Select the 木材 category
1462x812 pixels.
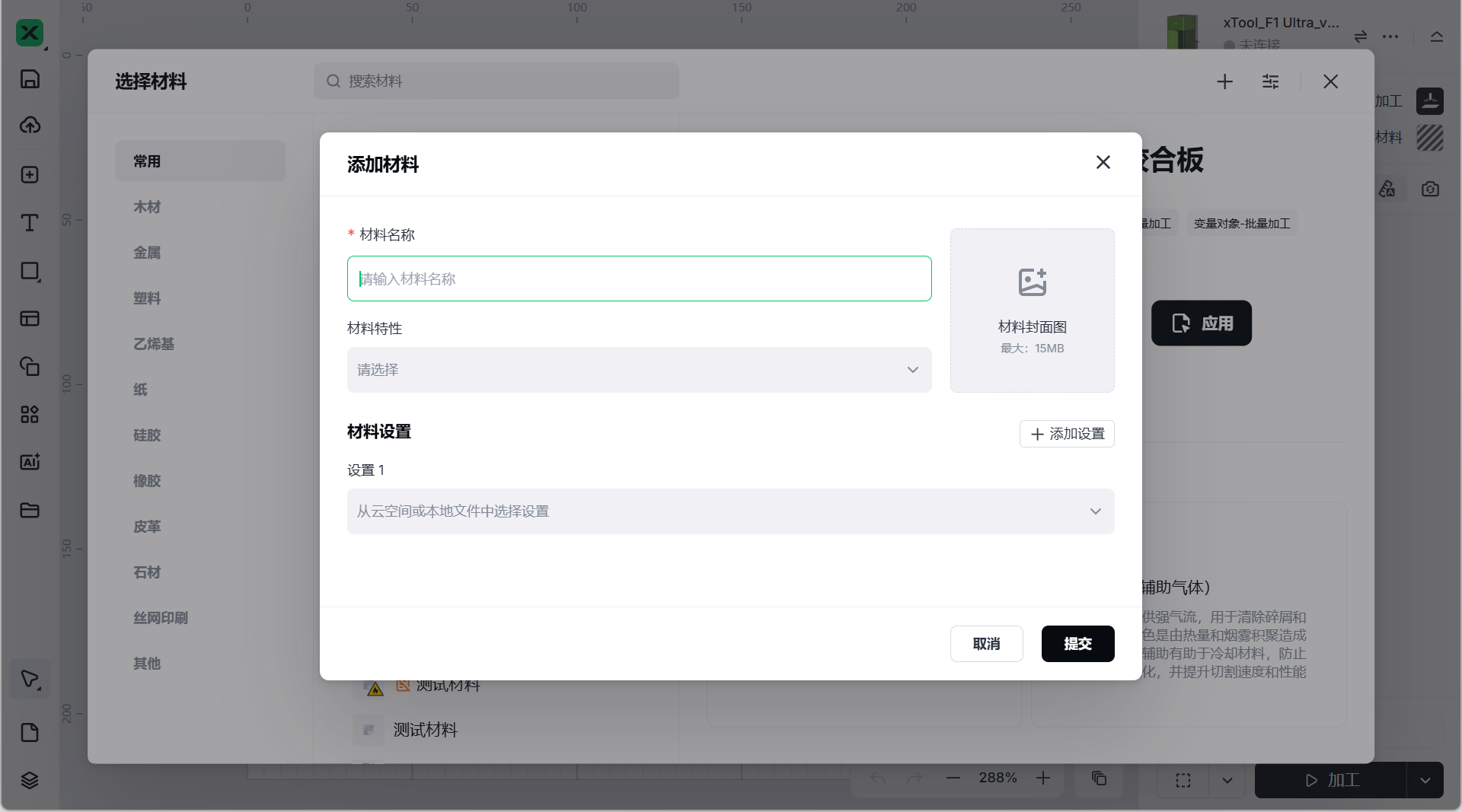[x=147, y=207]
